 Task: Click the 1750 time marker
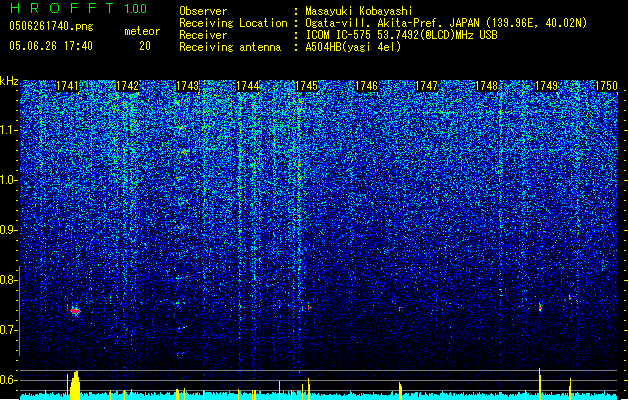[x=606, y=86]
